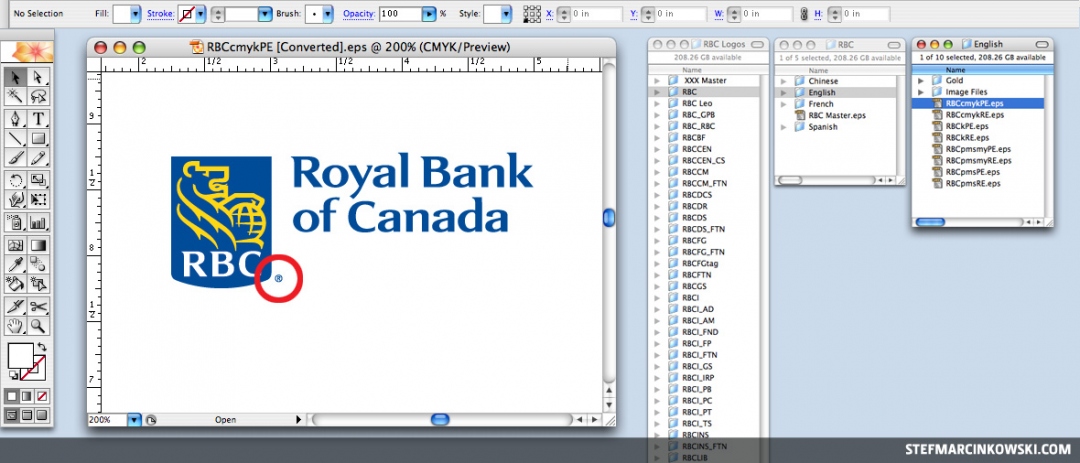This screenshot has width=1080, height=463.
Task: Expand the Chinese folder in RBC window
Action: (x=784, y=81)
